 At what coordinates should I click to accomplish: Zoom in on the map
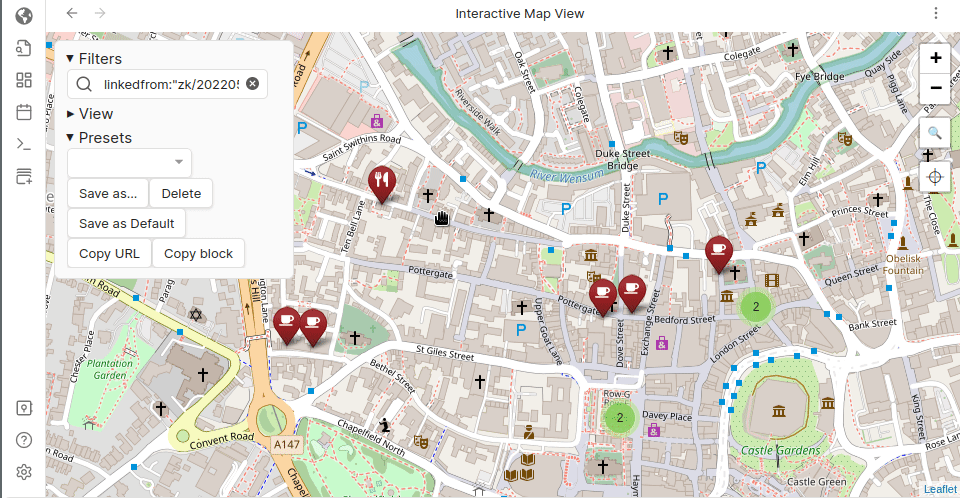tap(935, 58)
